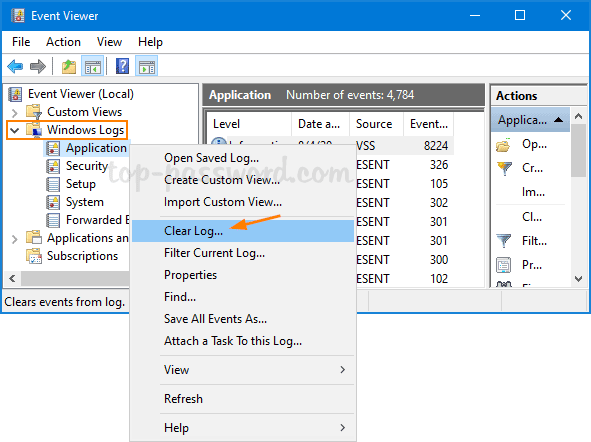591x442 pixels.
Task: Click the Filter Current Log funnel icon in Actions
Action: (504, 240)
